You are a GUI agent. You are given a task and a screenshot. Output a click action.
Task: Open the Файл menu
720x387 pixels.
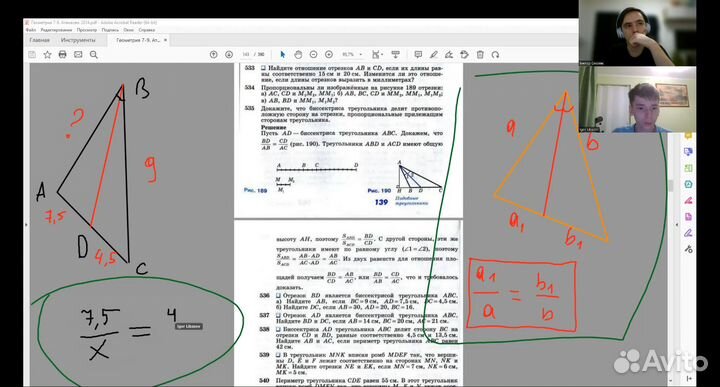[x=31, y=30]
